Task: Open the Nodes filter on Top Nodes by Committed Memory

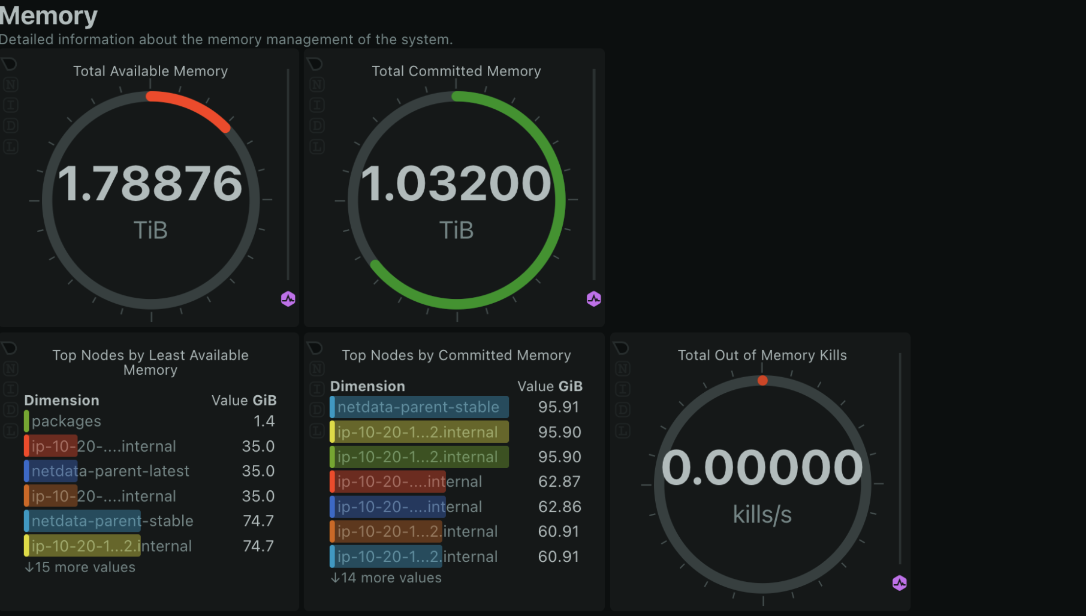Action: pos(317,366)
